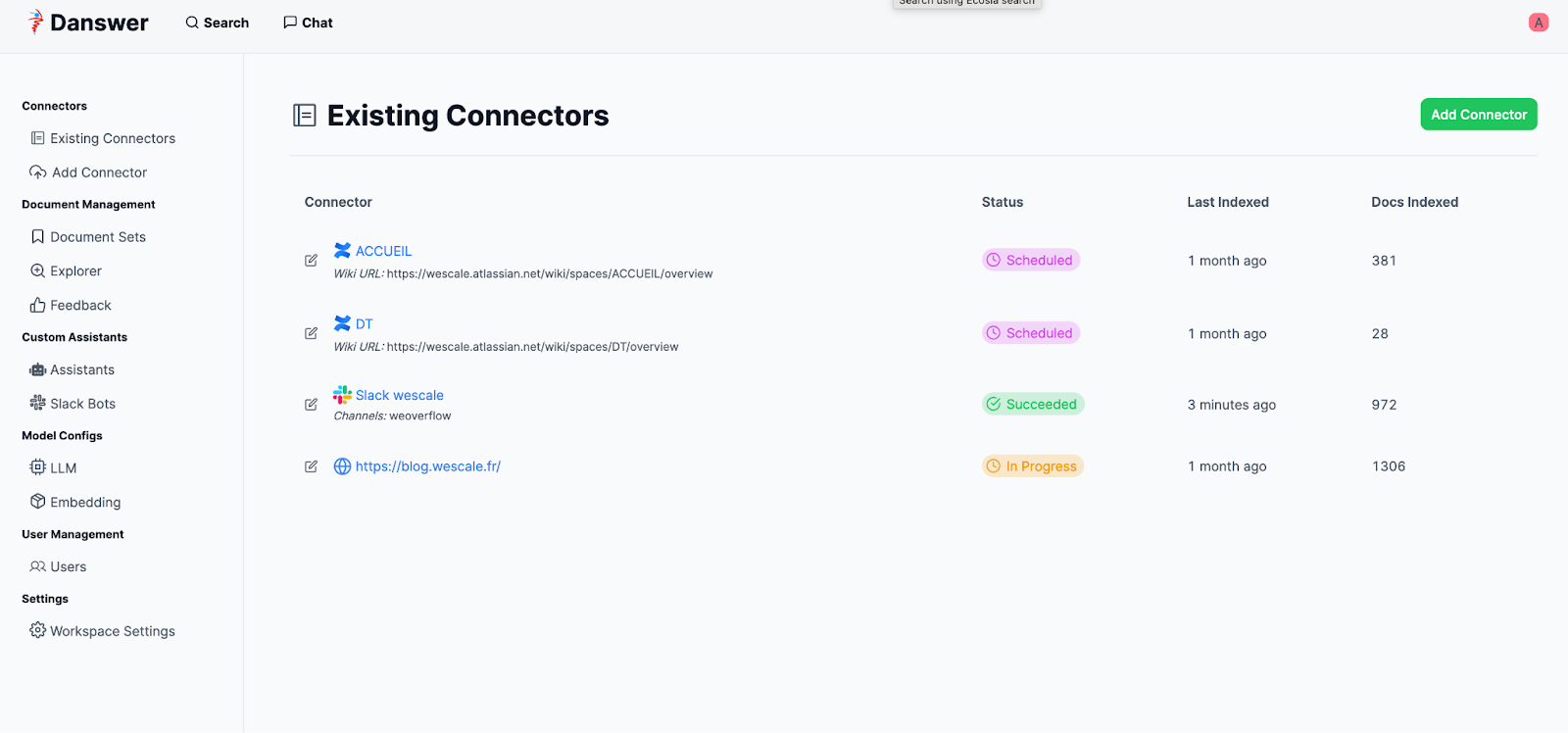Click the Status column header
1568x733 pixels.
tap(1003, 202)
